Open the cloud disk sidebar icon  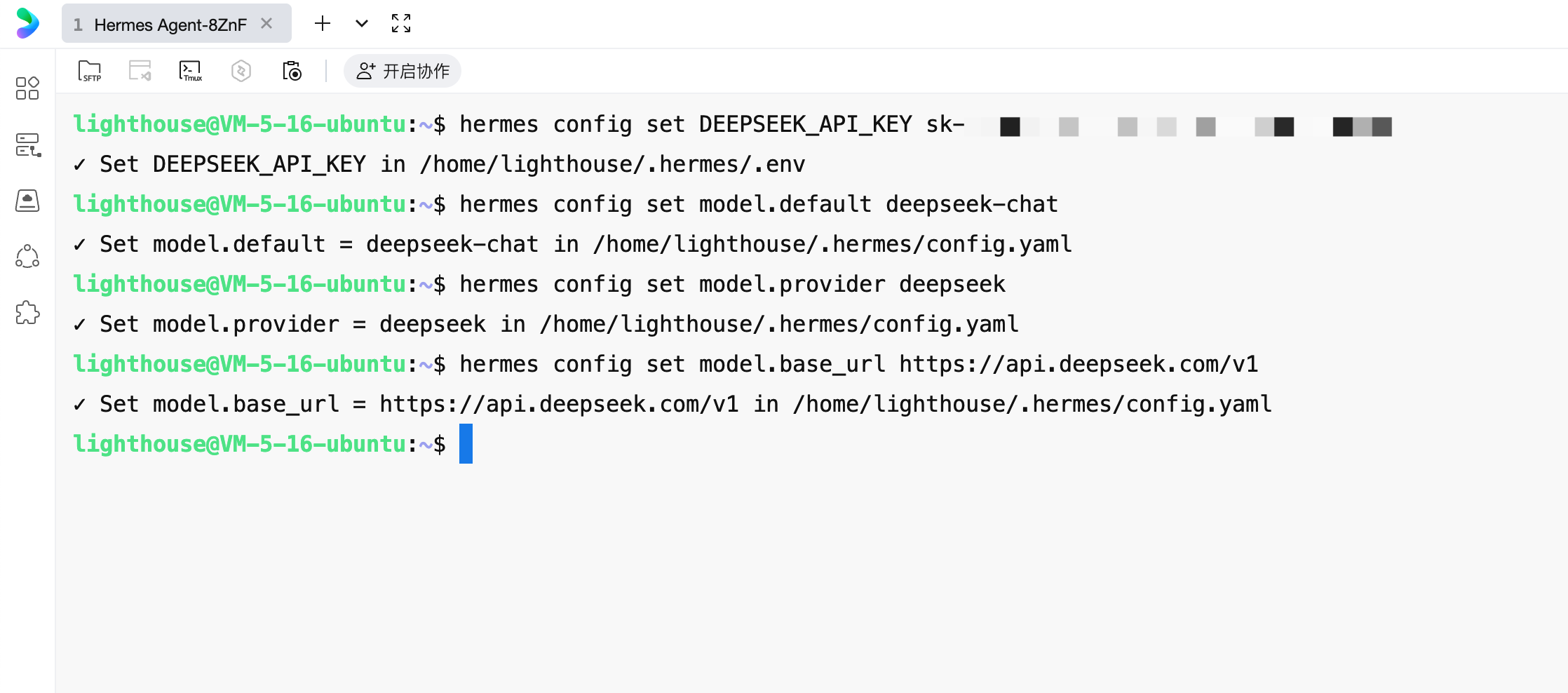27,201
